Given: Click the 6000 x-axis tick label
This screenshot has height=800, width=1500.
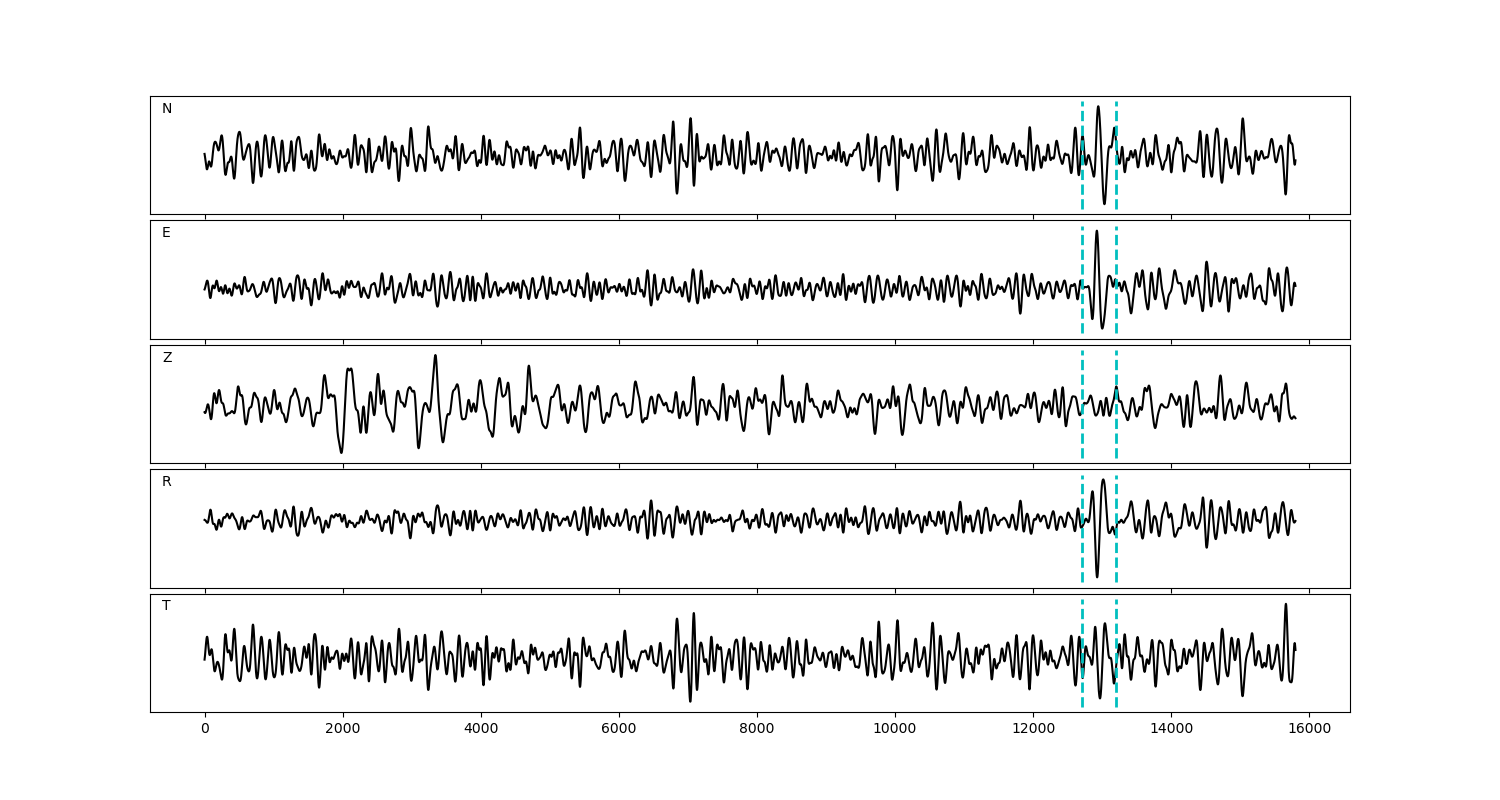Looking at the screenshot, I should 619,729.
